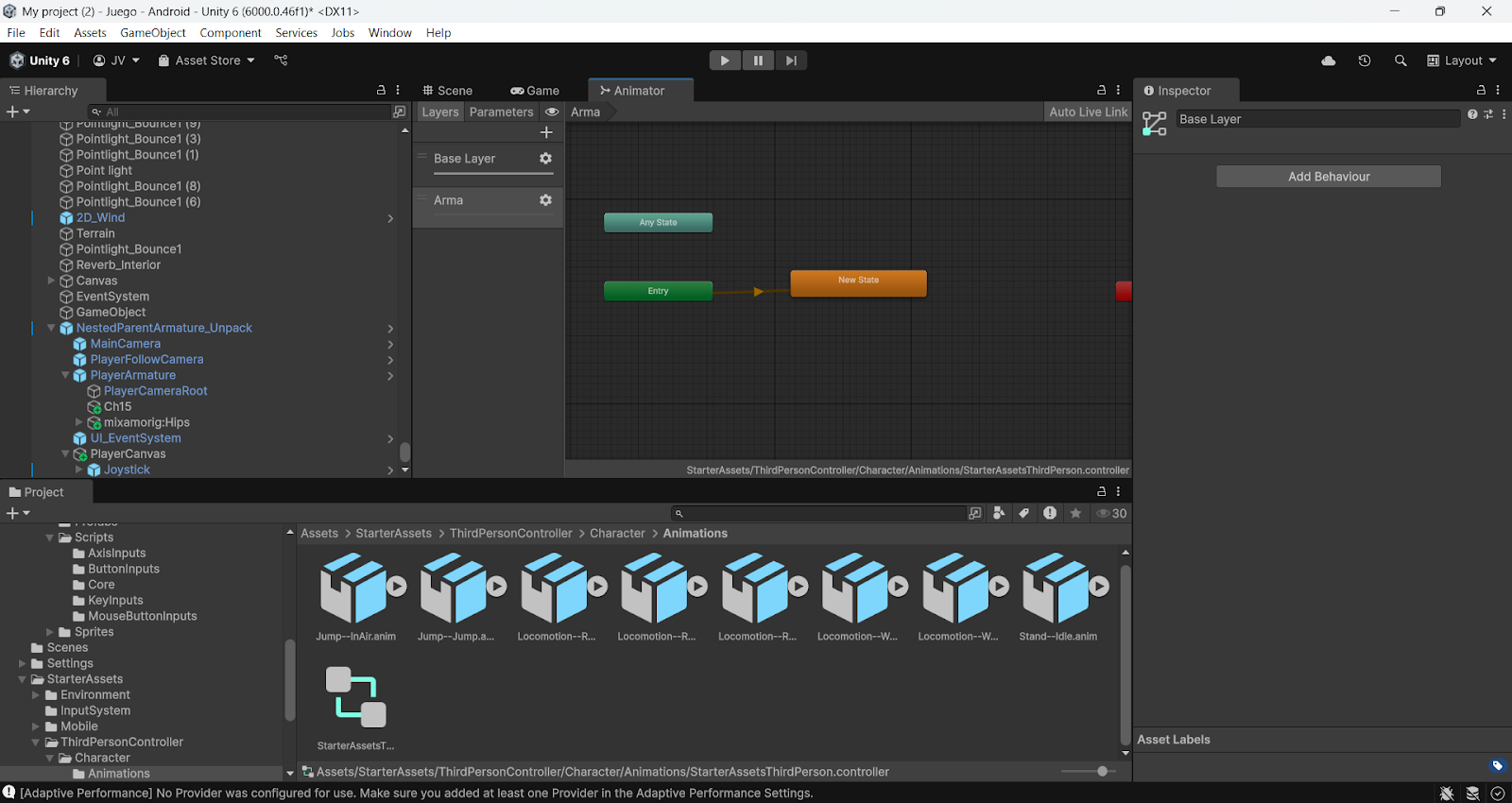Click the Add Behaviour button

pyautogui.click(x=1329, y=177)
